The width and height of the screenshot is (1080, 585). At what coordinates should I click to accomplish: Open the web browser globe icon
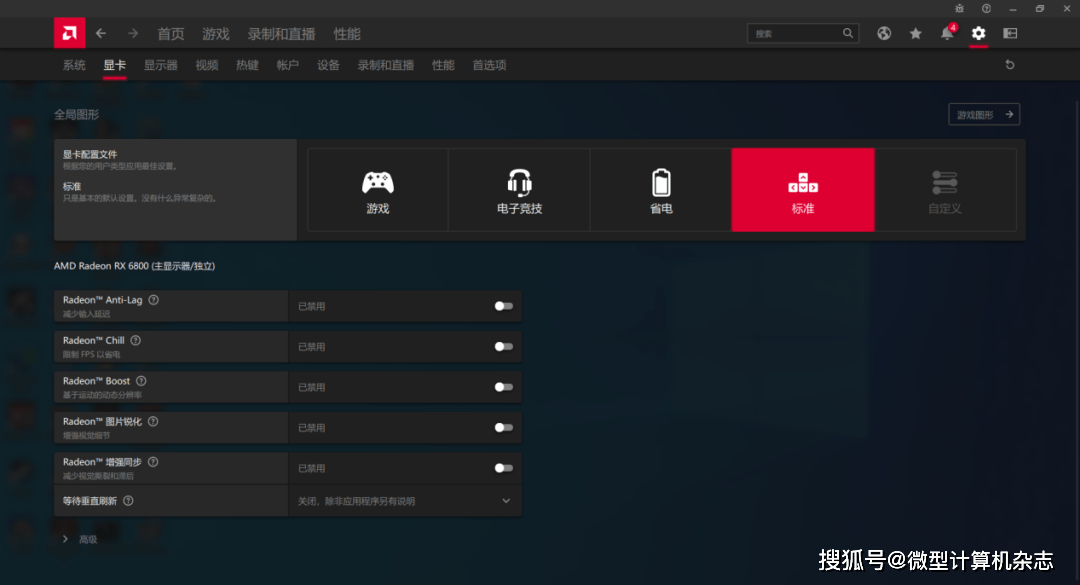(x=884, y=33)
